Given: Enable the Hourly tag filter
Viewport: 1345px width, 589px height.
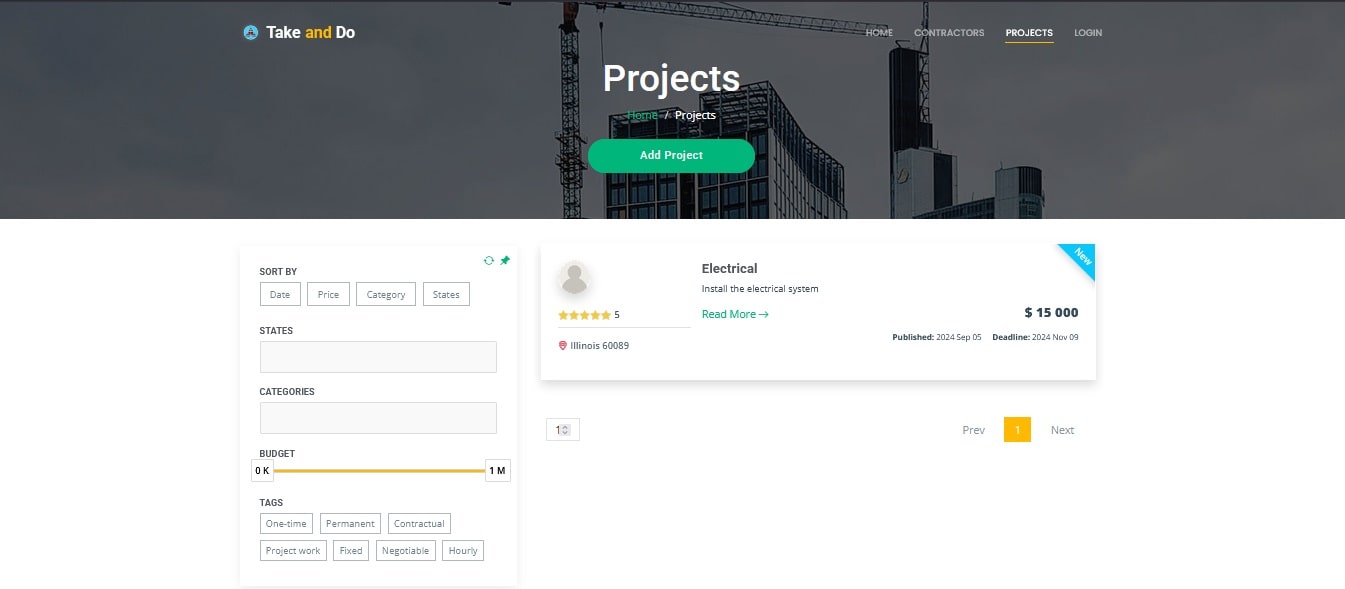Looking at the screenshot, I should [462, 550].
